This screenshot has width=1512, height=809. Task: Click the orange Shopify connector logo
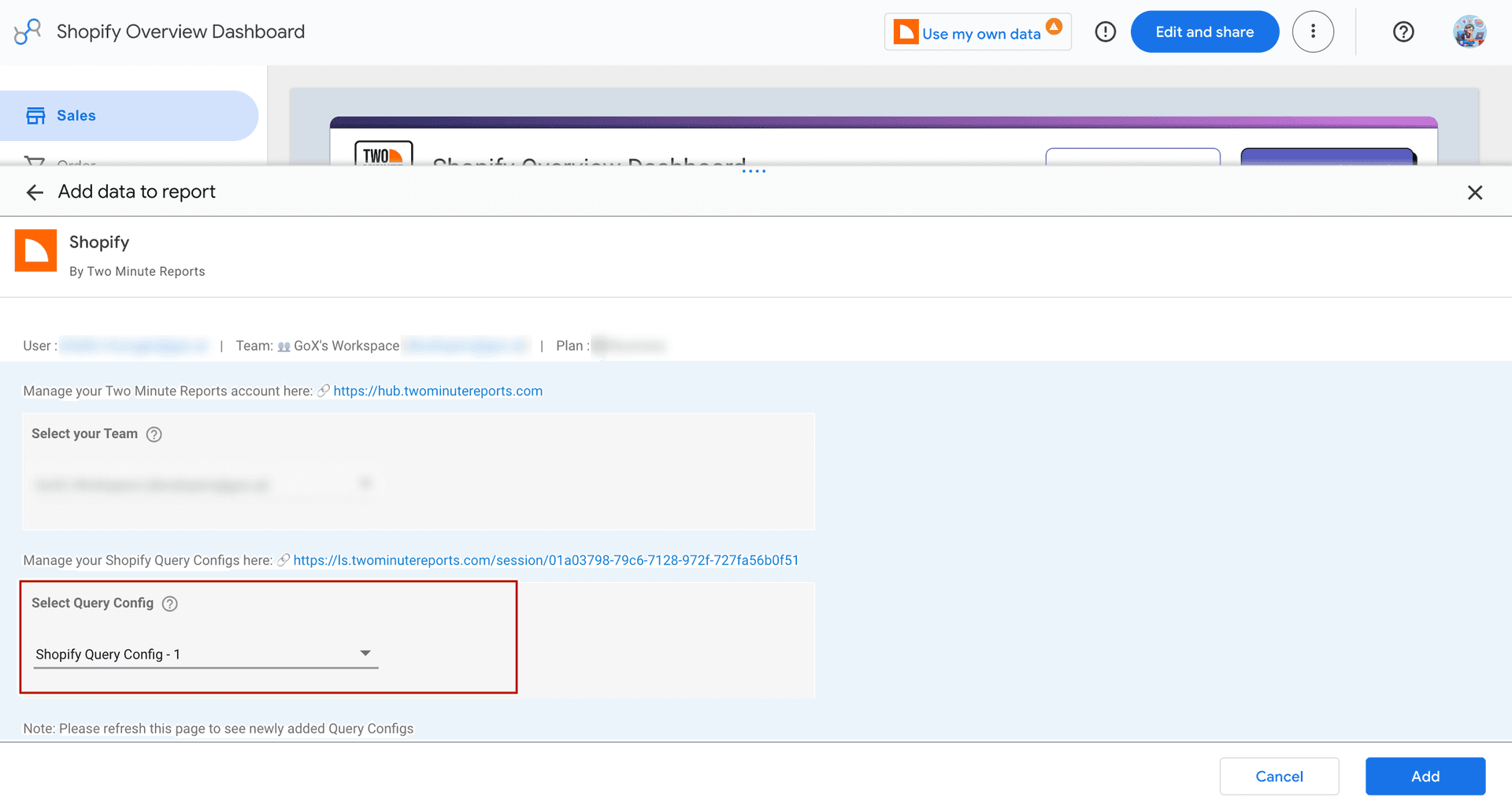click(x=35, y=250)
